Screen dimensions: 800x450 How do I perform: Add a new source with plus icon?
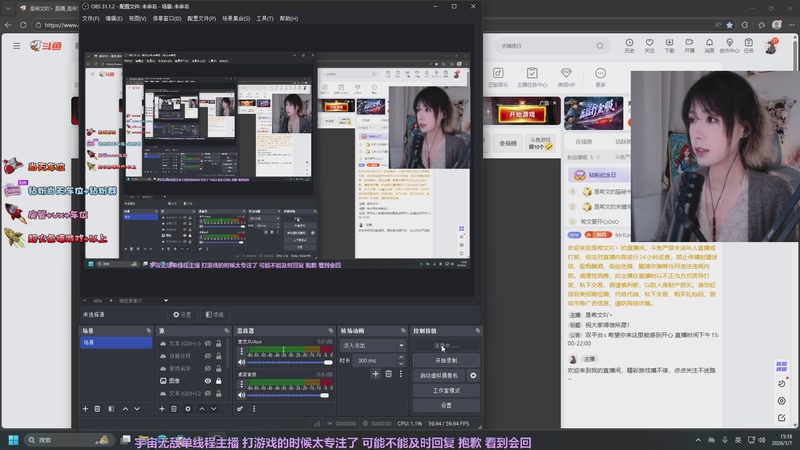coord(162,409)
